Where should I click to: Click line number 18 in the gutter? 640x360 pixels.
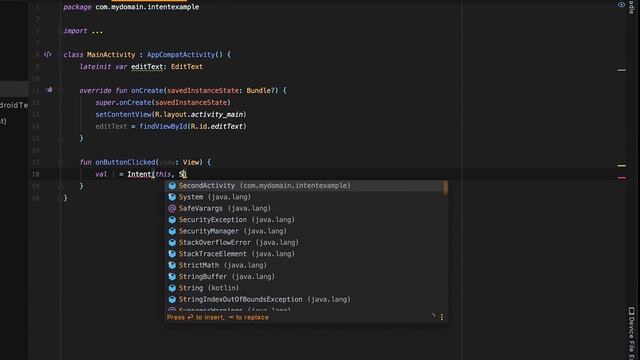point(36,174)
